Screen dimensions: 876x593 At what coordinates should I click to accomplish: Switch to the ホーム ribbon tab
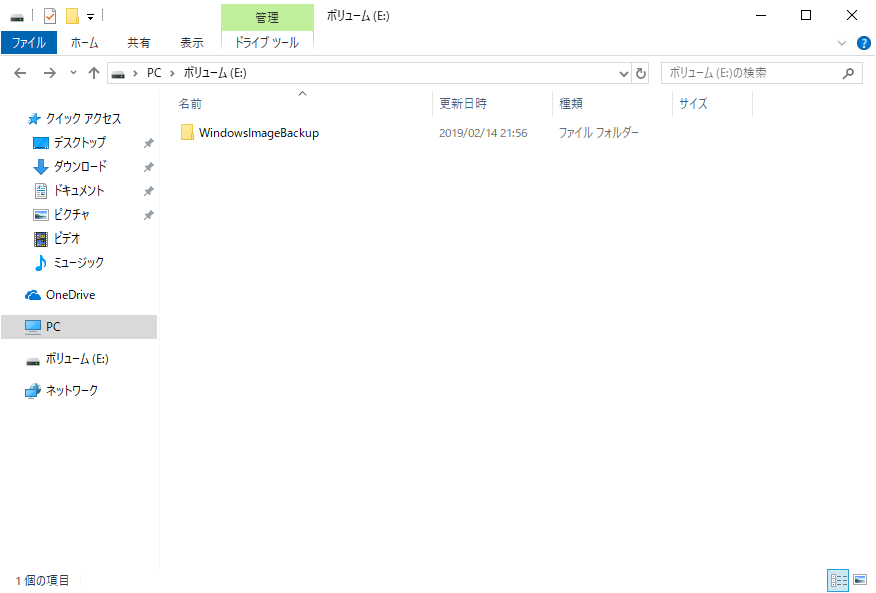pos(84,42)
